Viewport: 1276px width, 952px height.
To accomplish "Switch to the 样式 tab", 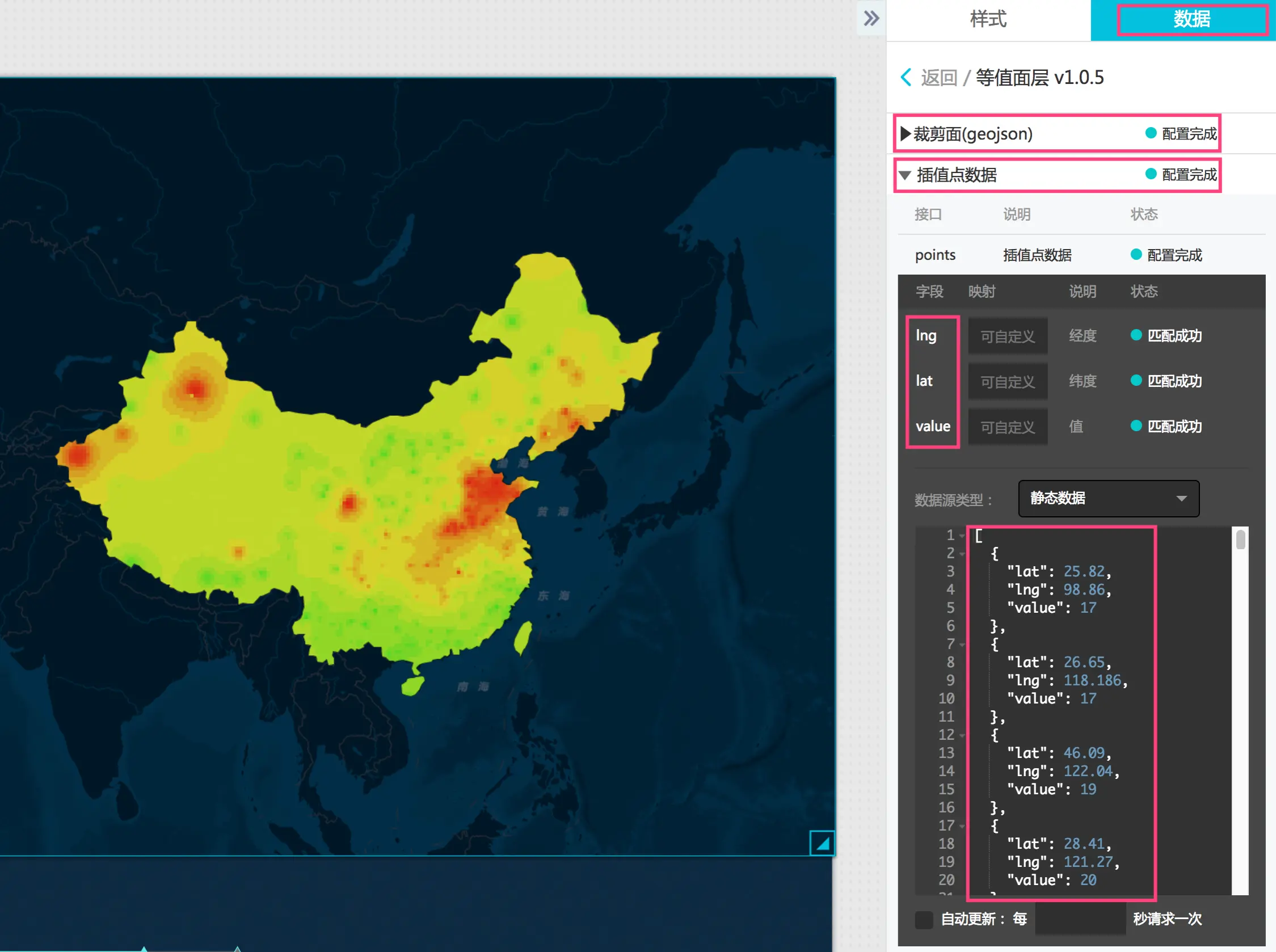I will coord(988,20).
